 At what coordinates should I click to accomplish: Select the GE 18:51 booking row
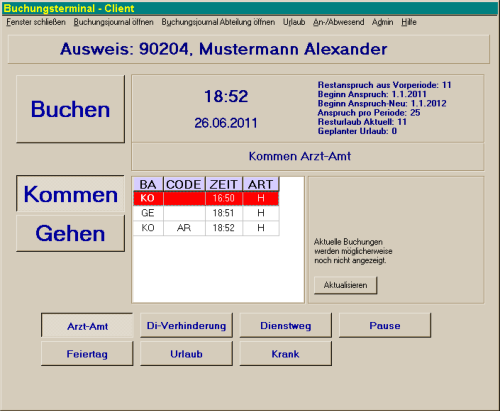pos(206,213)
